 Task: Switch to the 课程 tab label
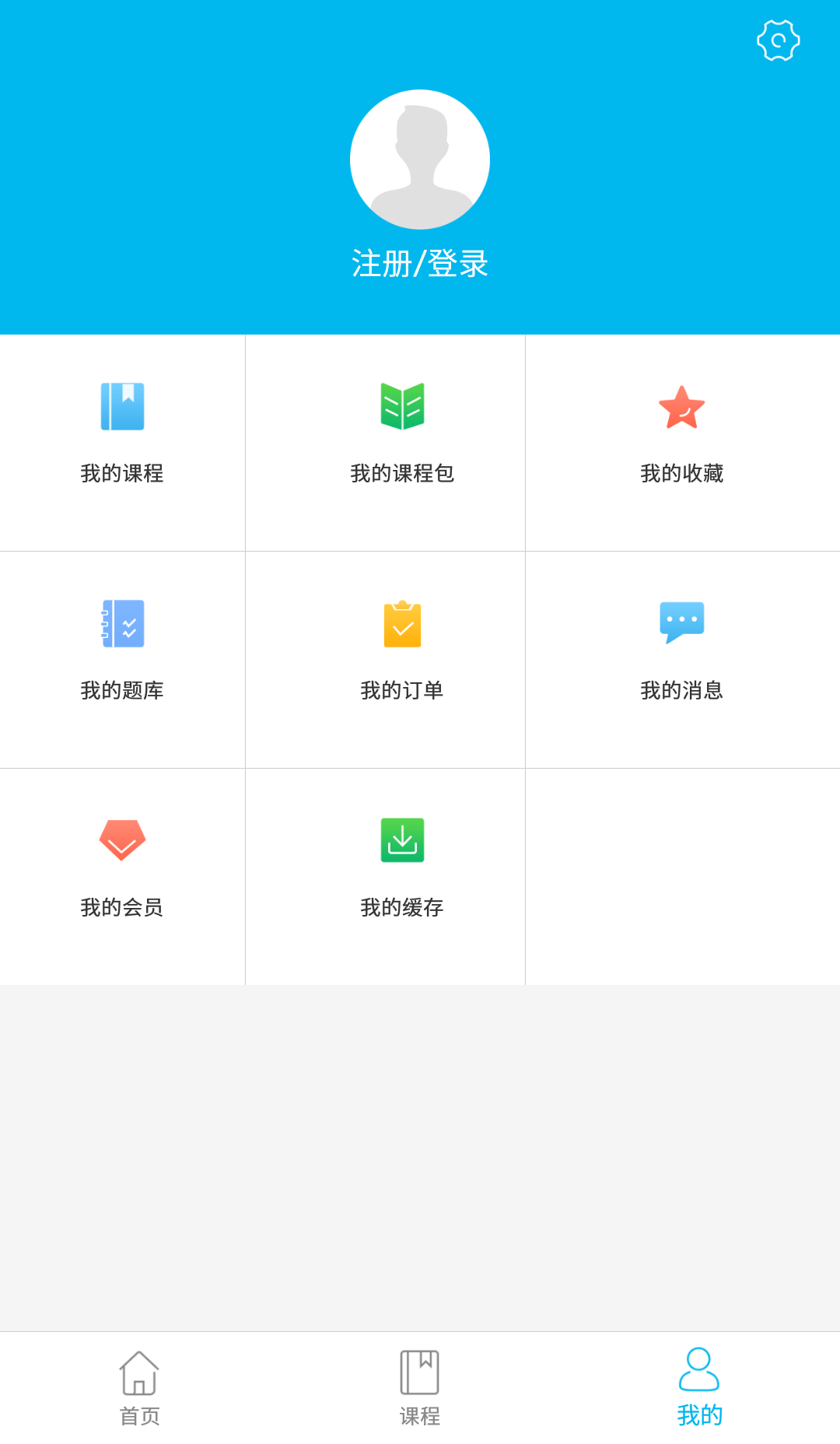[419, 1416]
